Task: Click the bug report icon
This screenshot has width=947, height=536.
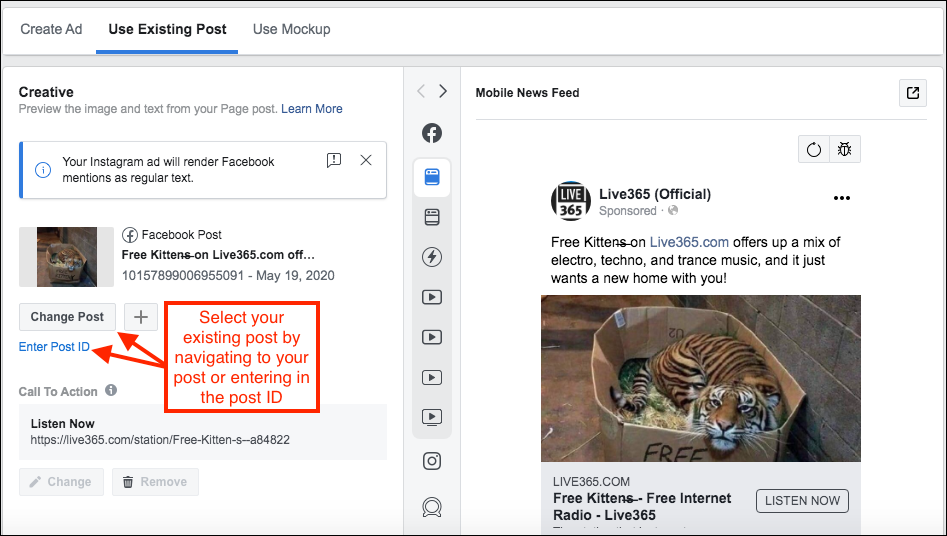Action: (x=845, y=149)
